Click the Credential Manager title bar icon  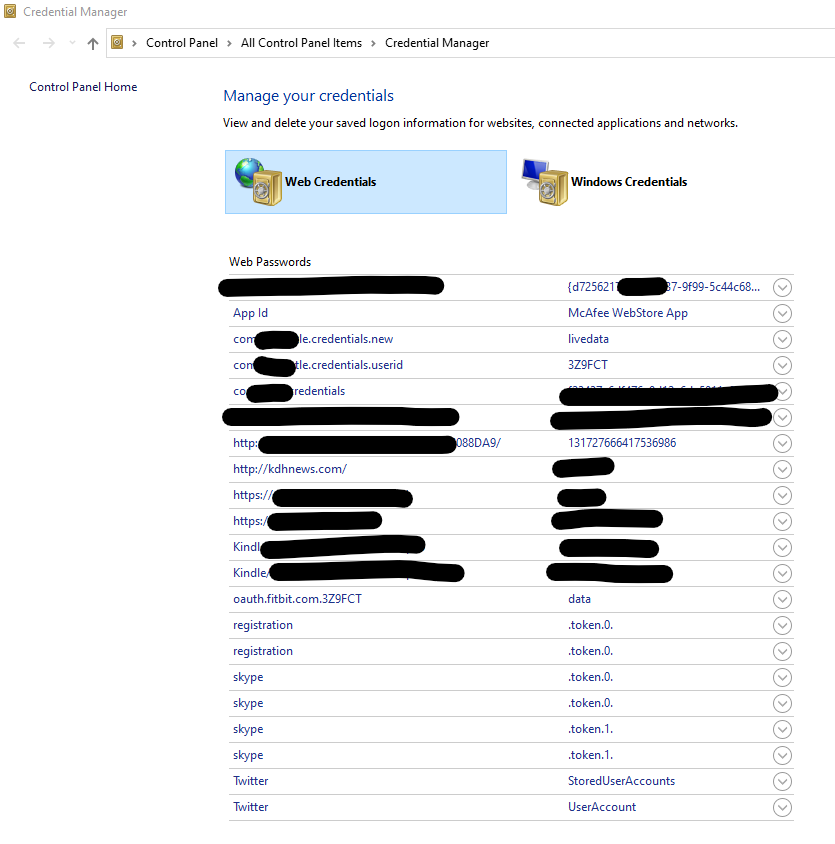(10, 11)
